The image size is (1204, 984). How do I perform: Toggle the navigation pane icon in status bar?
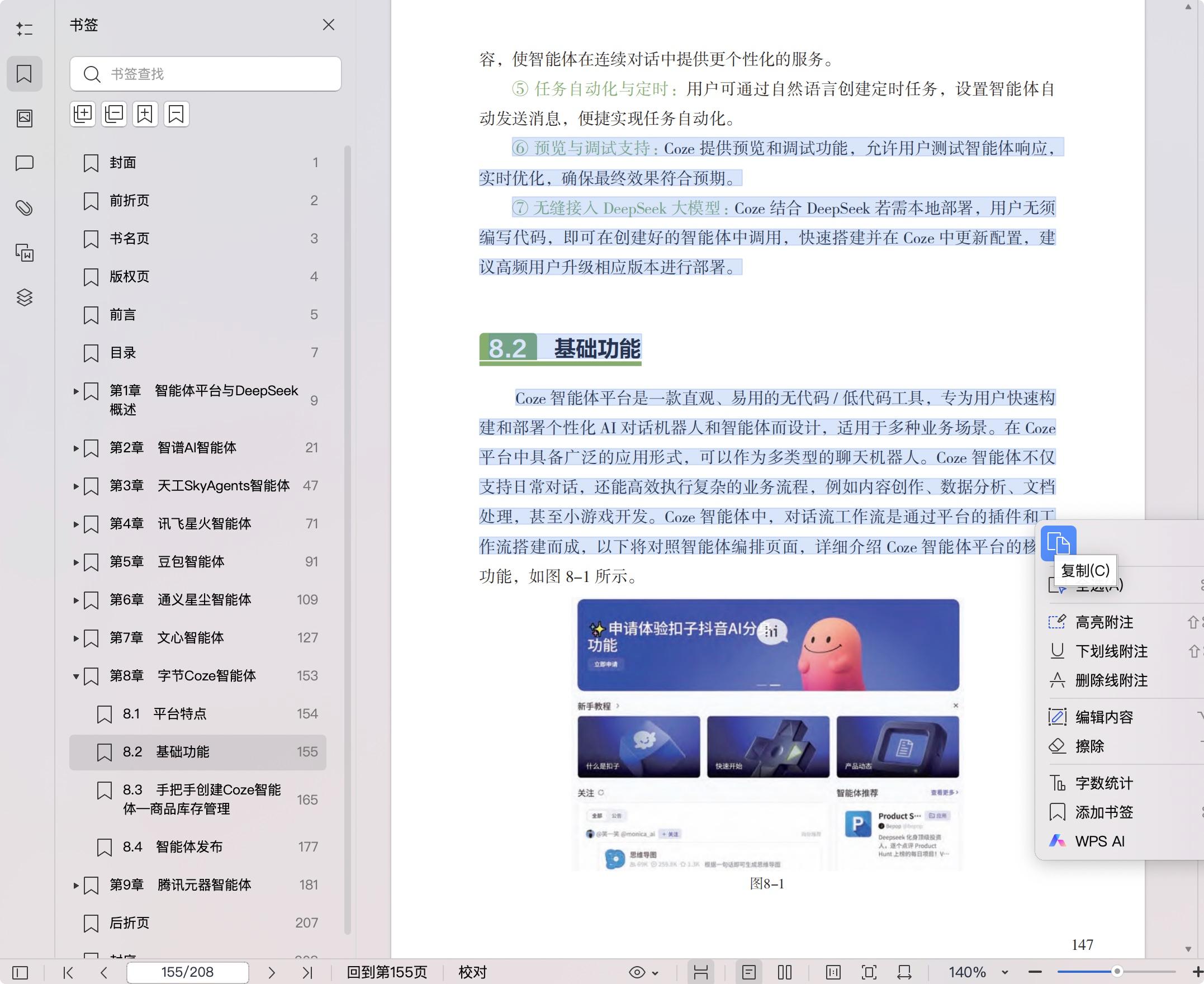[x=20, y=973]
